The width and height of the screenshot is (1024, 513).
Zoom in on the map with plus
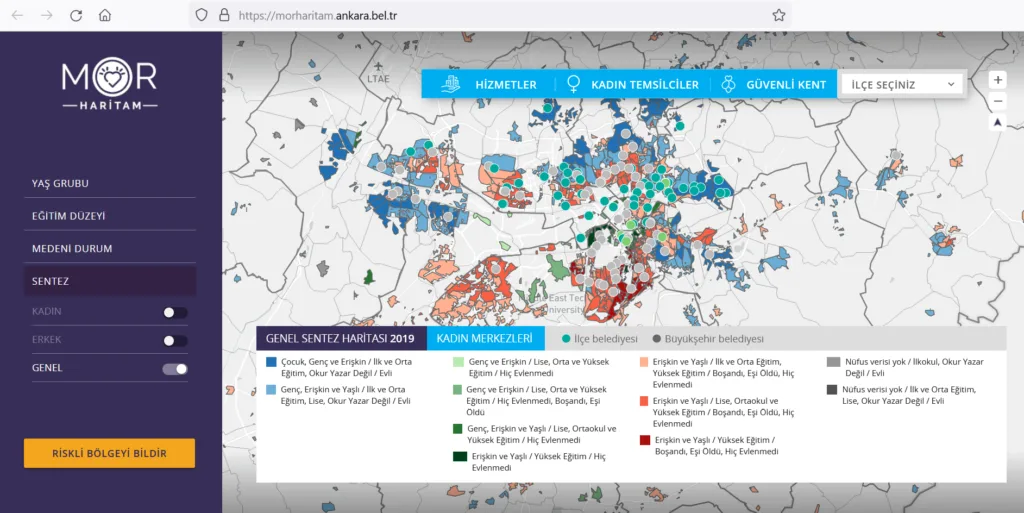pyautogui.click(x=997, y=80)
